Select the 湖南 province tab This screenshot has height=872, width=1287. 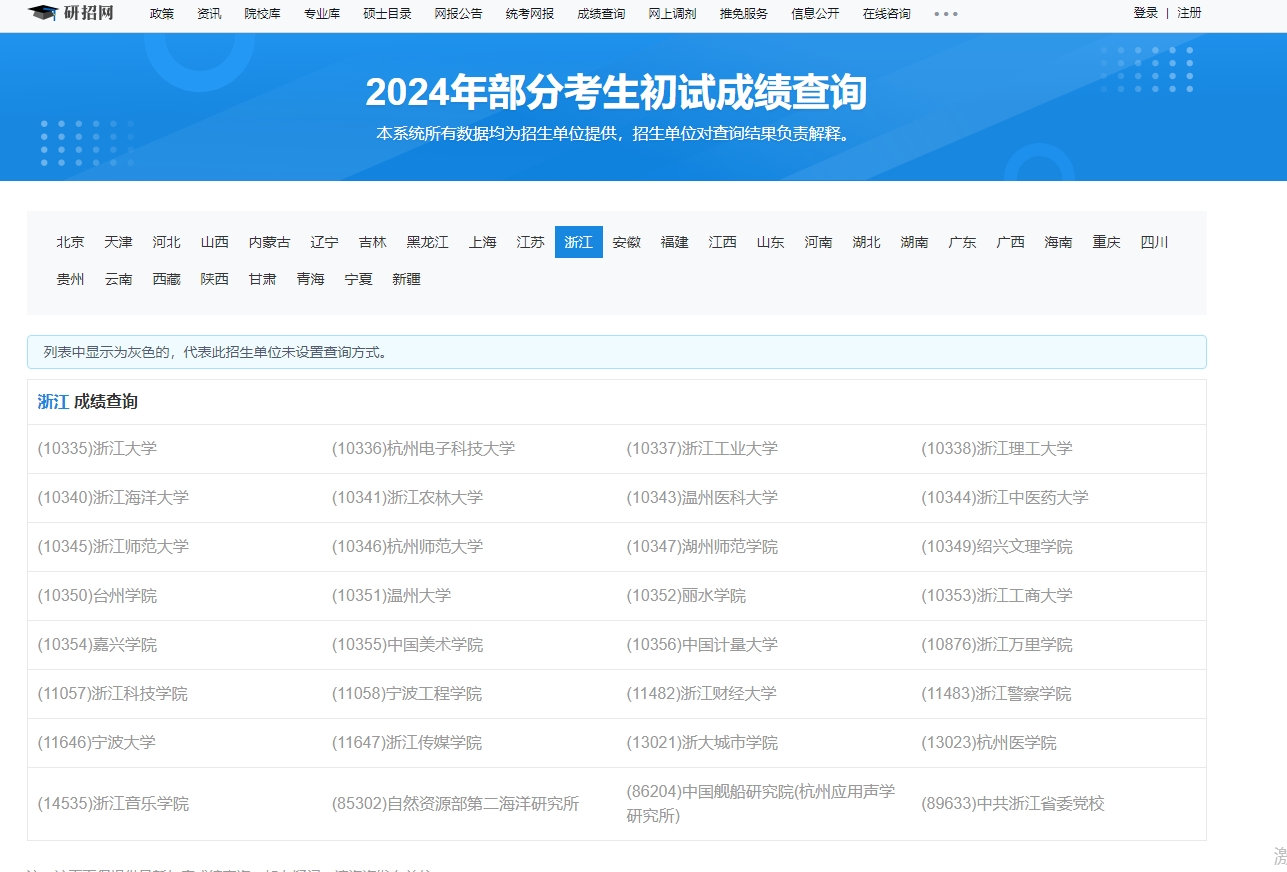click(x=915, y=242)
